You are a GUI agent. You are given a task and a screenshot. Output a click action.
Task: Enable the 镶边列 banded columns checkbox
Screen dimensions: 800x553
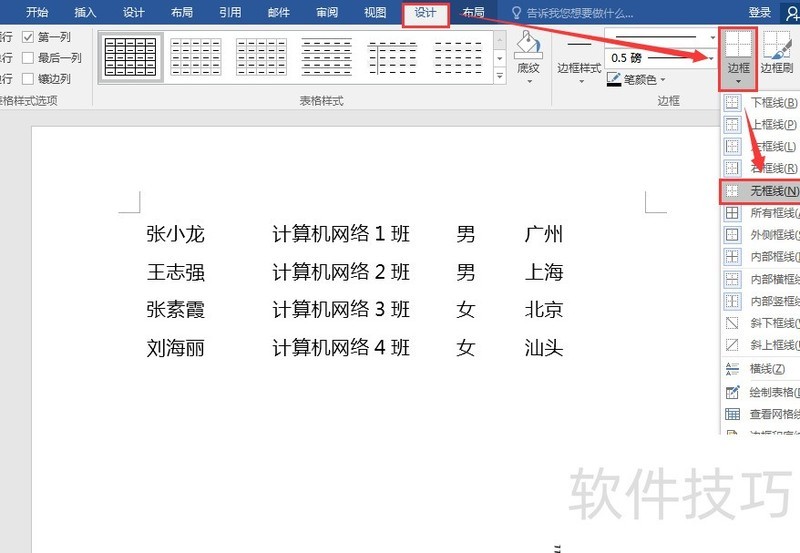pos(28,79)
